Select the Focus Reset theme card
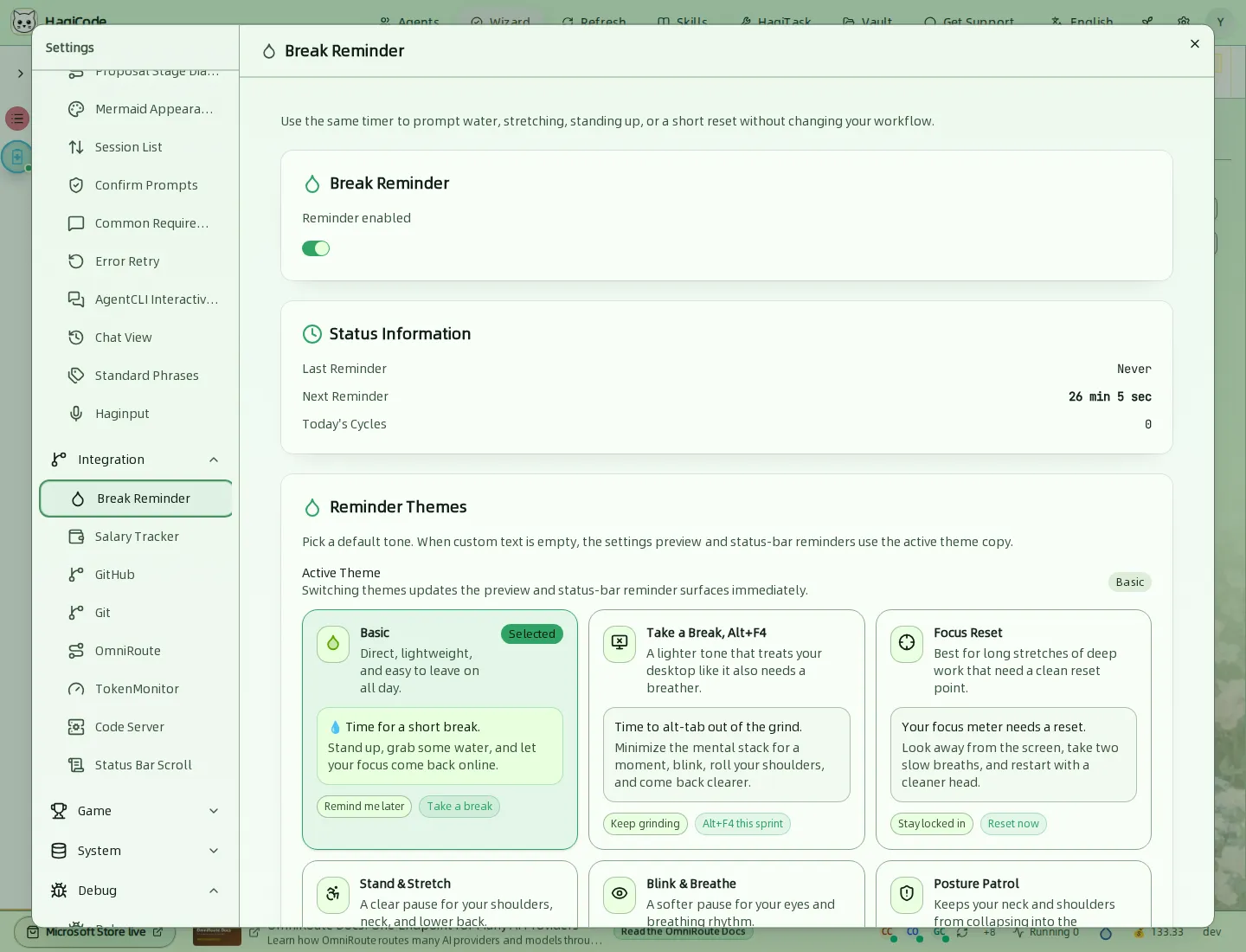This screenshot has height=952, width=1246. pos(1013,730)
